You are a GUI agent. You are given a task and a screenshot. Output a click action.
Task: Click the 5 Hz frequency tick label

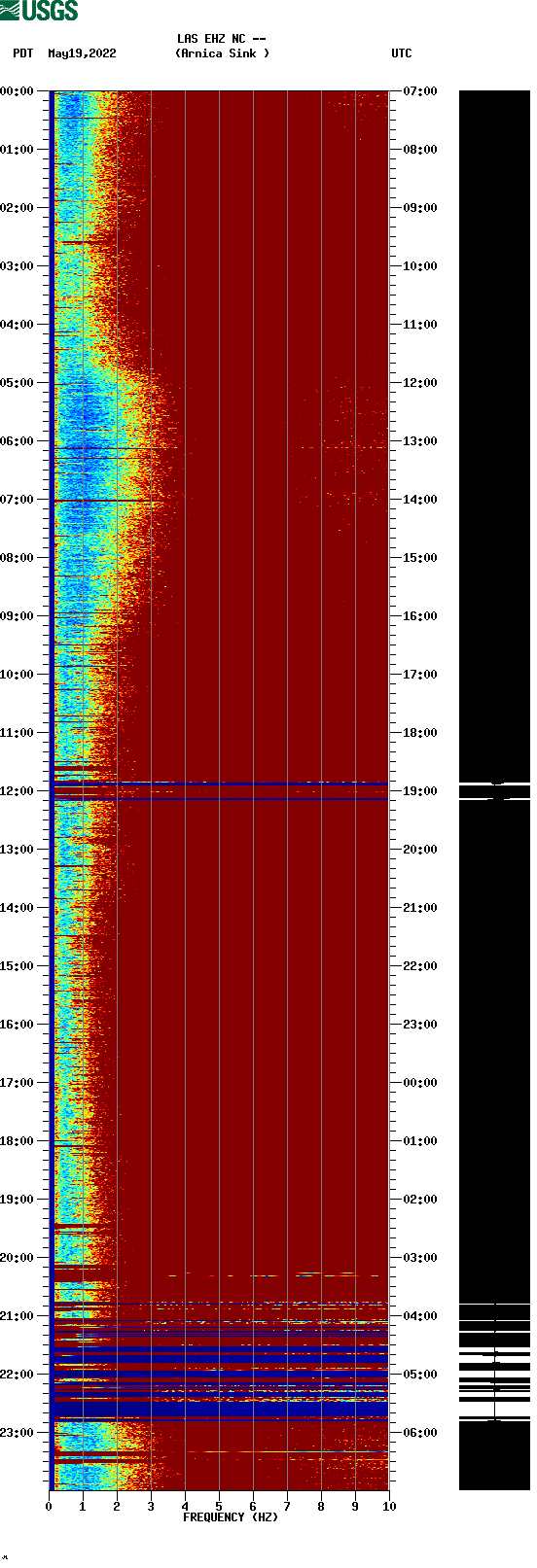click(x=219, y=1507)
